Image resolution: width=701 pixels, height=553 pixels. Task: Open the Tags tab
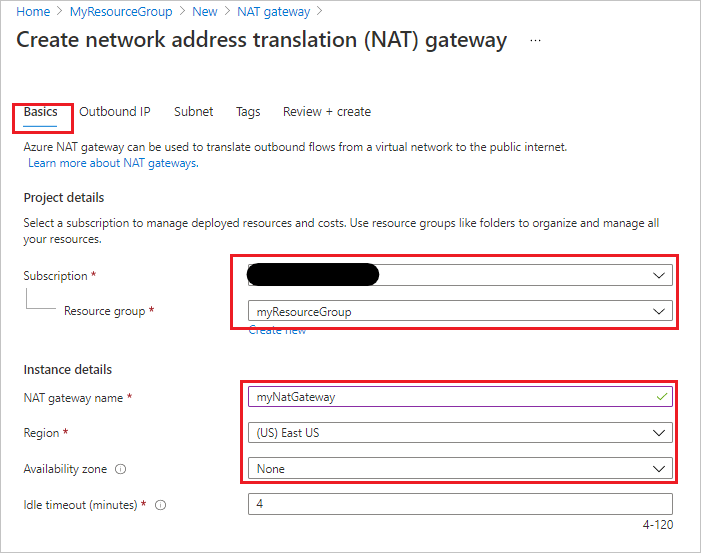pyautogui.click(x=248, y=112)
